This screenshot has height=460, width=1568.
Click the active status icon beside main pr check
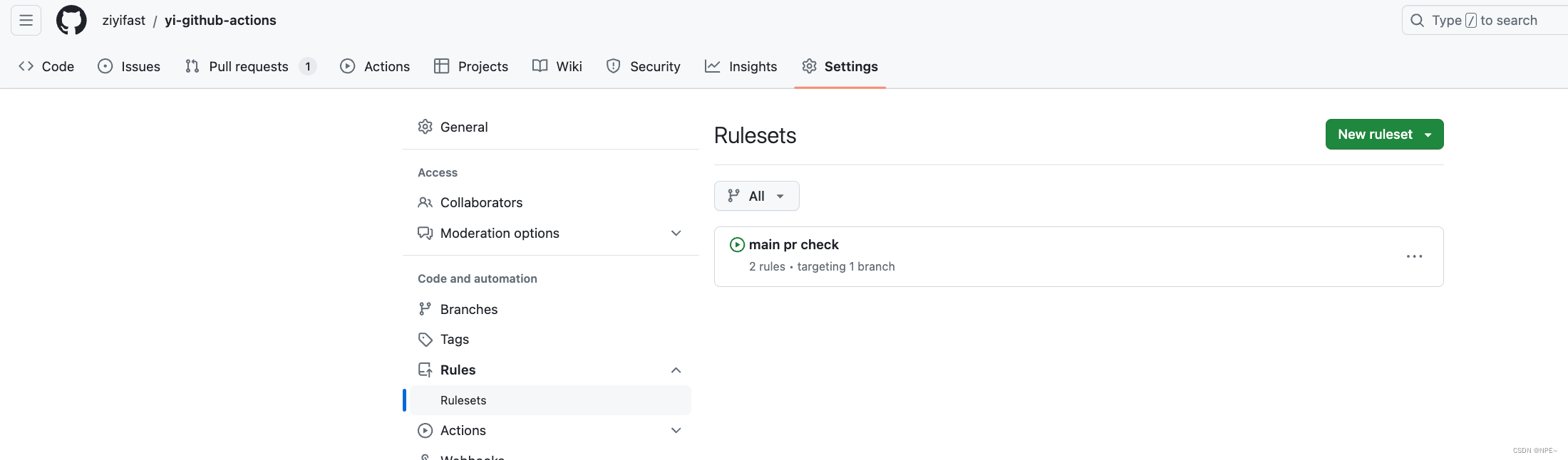coord(737,245)
